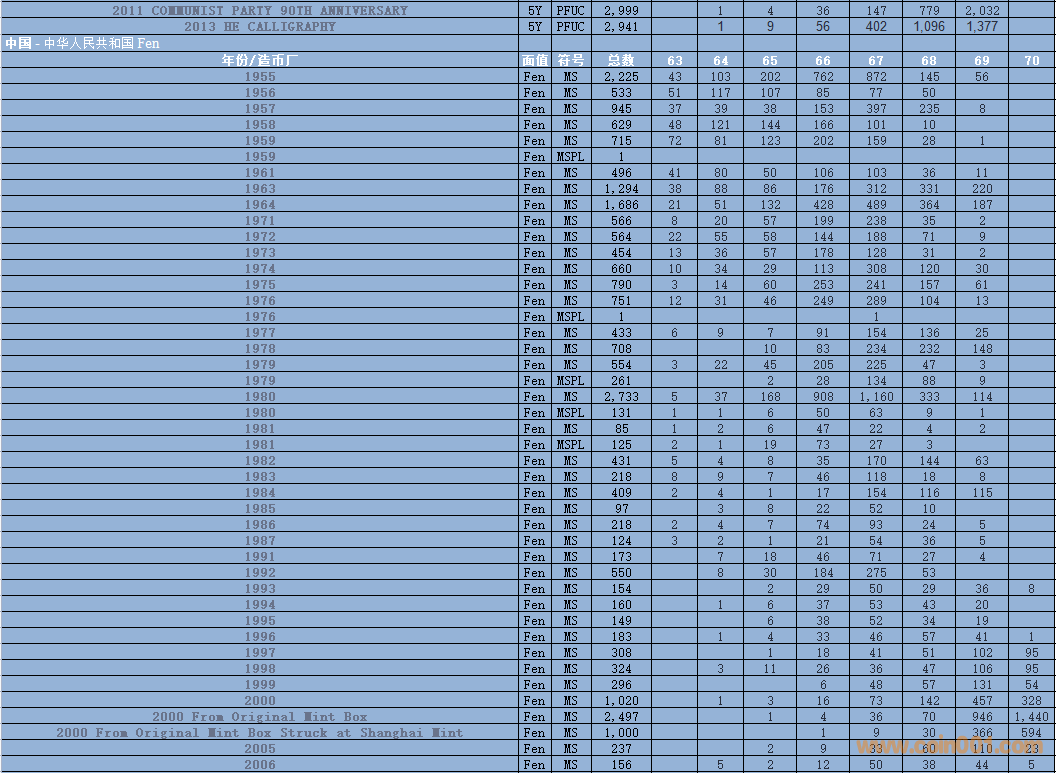Screen dimensions: 1056x773
Task: Click the 2,497 total cell
Action: 621,717
